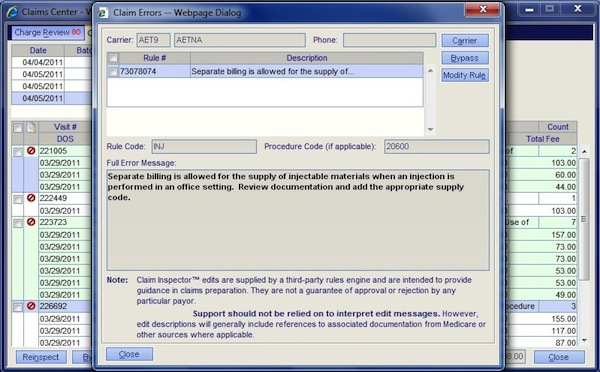
Task: Click the Rule # column header
Action: pyautogui.click(x=155, y=58)
